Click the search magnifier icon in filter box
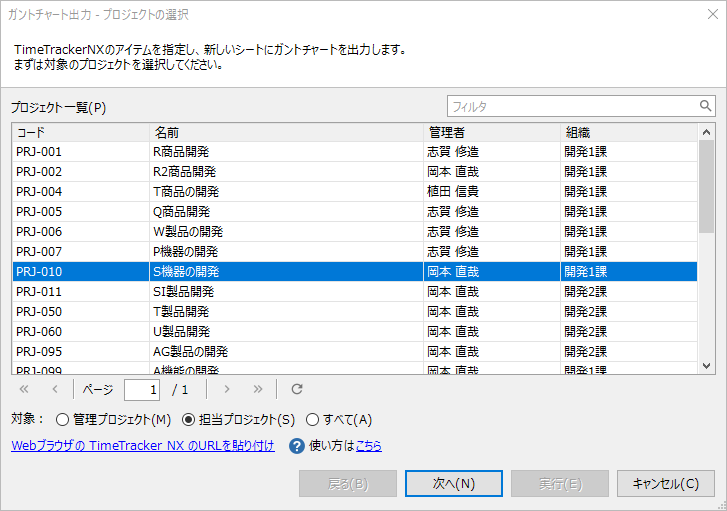727x511 pixels. pyautogui.click(x=706, y=106)
